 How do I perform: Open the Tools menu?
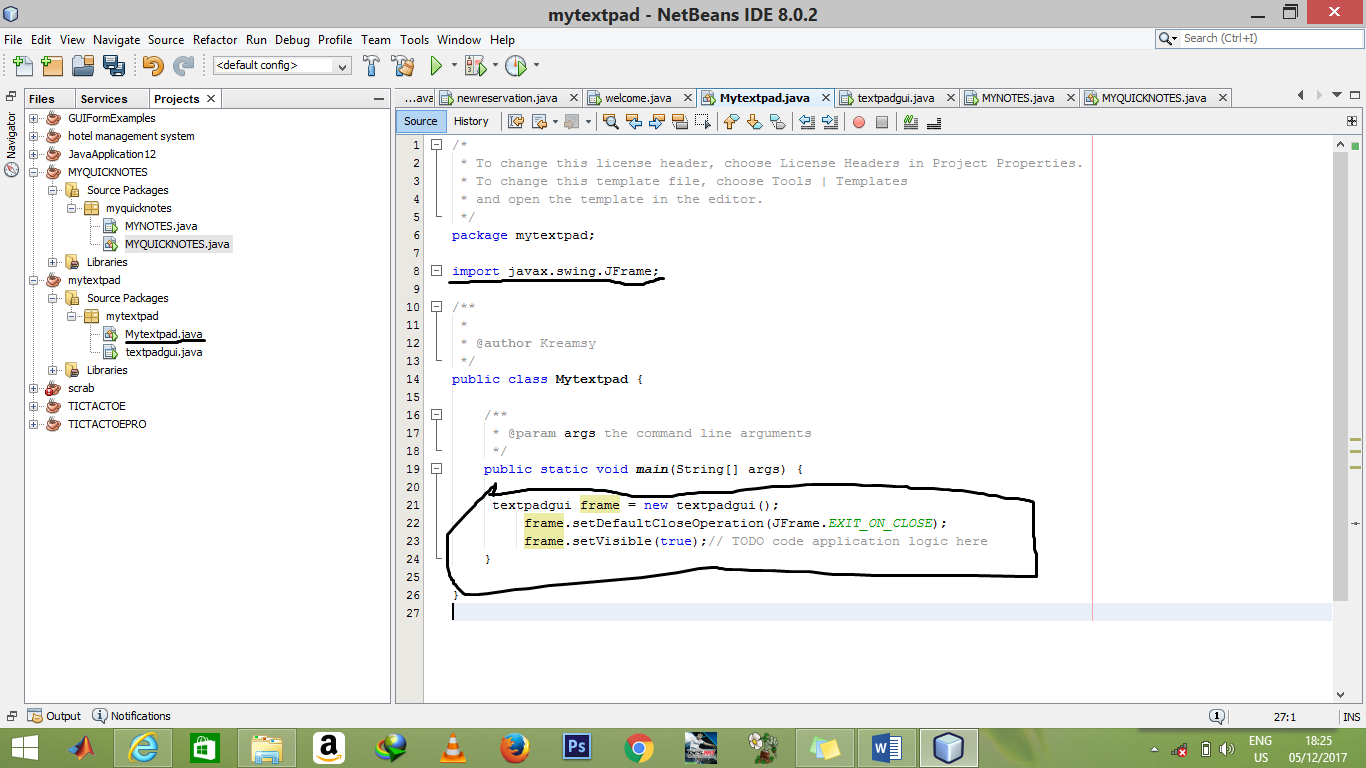click(414, 40)
